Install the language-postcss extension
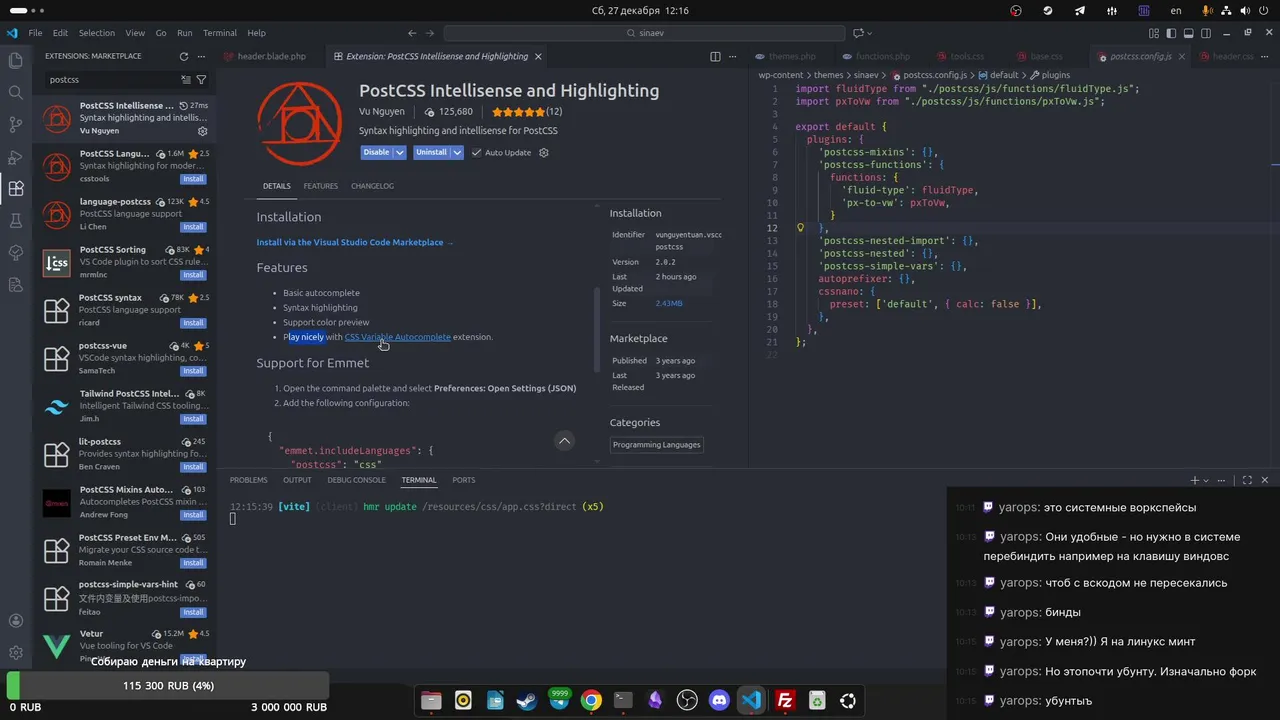1280x720 pixels. 193,227
